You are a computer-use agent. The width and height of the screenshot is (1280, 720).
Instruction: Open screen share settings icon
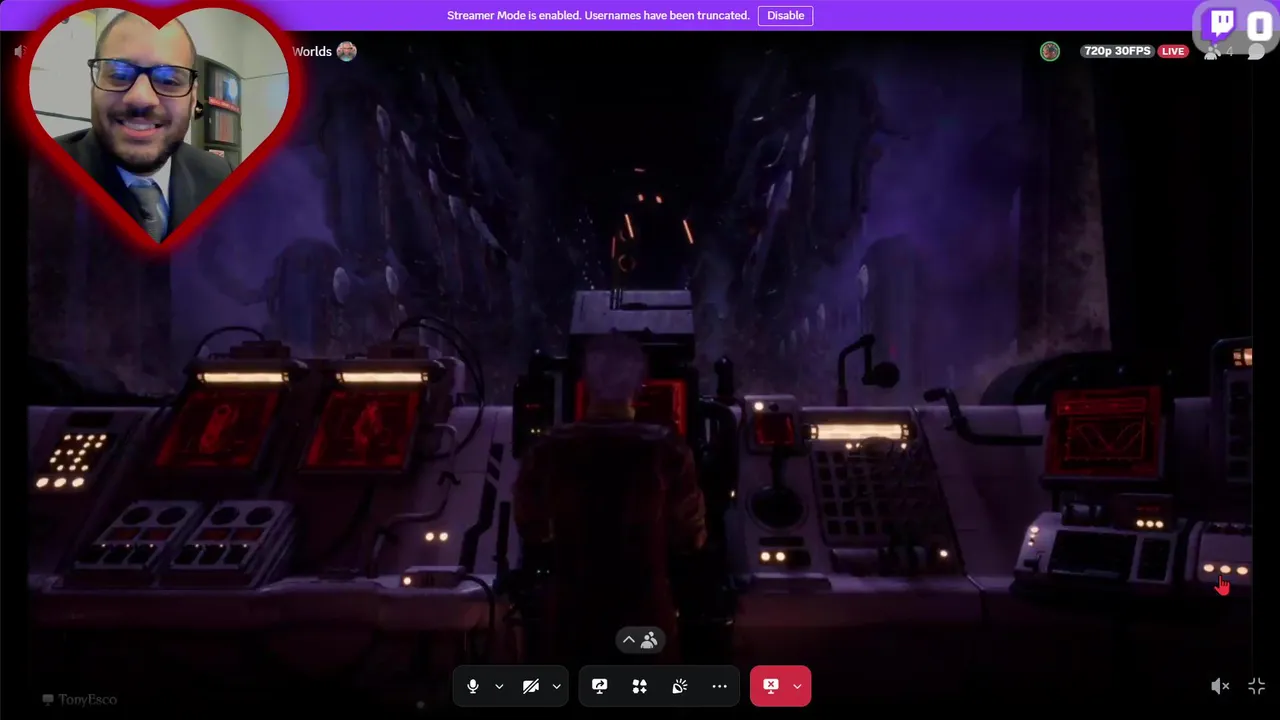[599, 686]
